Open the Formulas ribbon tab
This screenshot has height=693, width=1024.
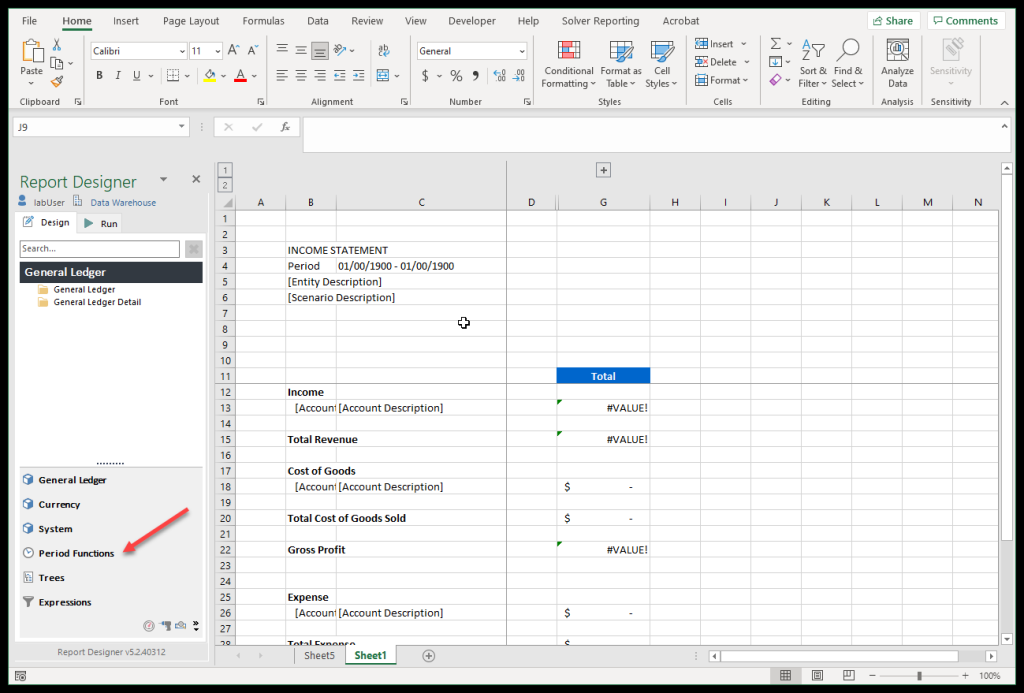(x=262, y=21)
